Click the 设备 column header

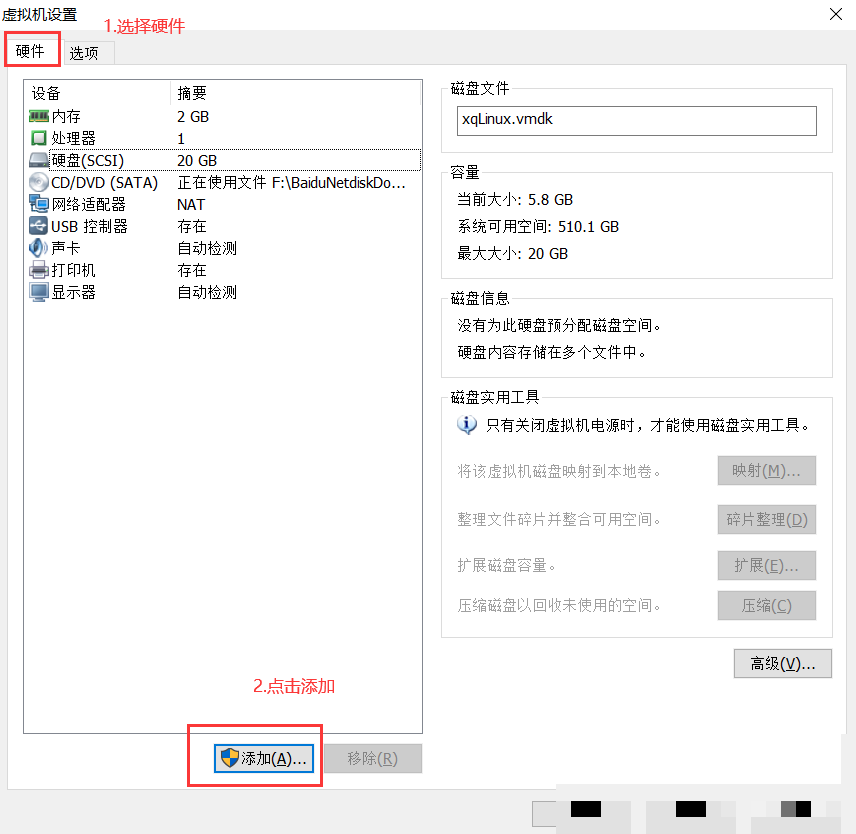[98, 93]
